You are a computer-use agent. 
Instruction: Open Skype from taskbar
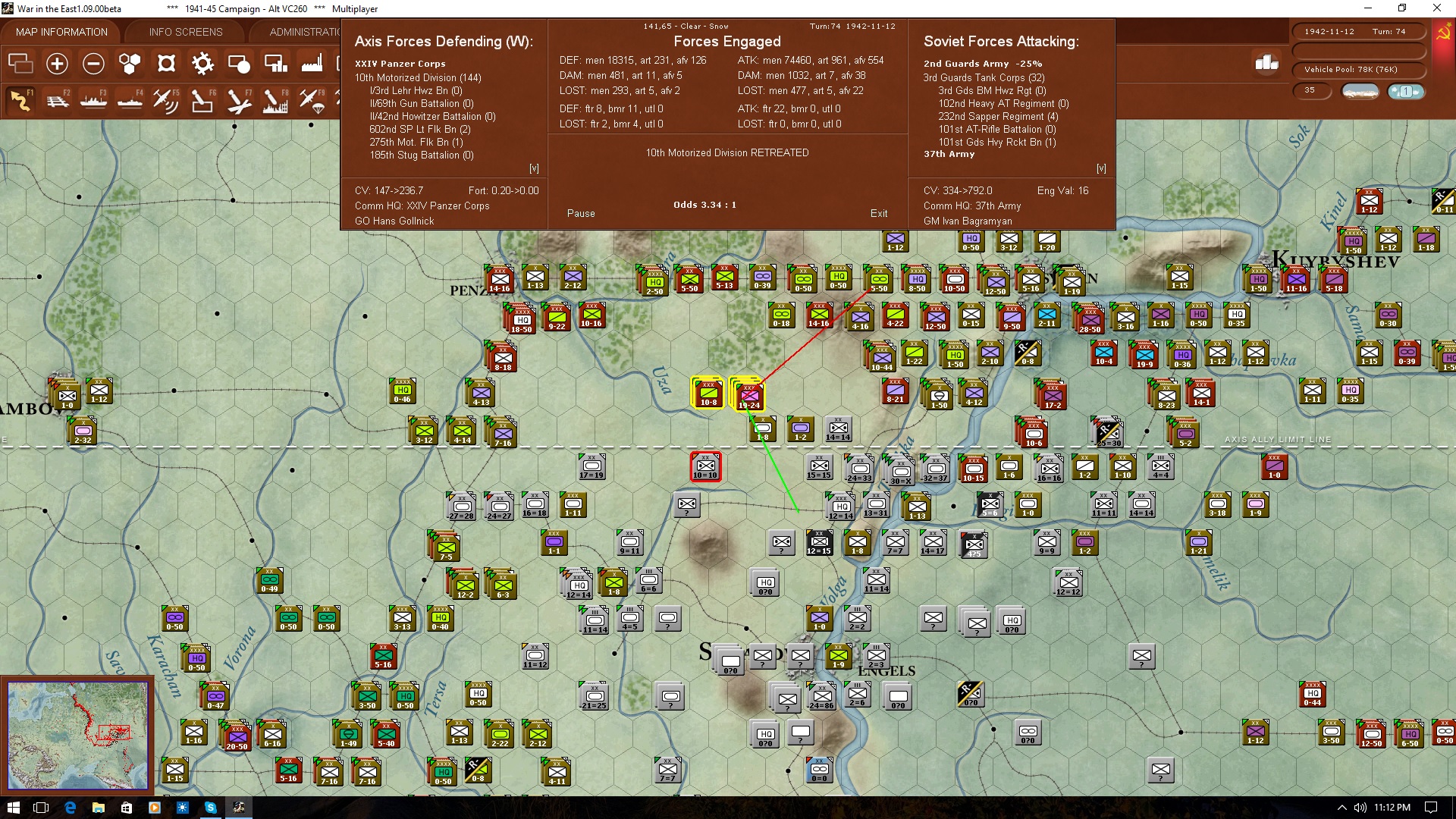pos(210,808)
